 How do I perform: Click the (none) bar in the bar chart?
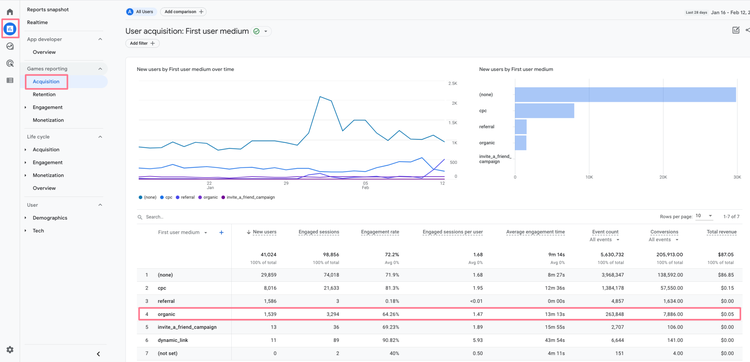[x=625, y=95]
